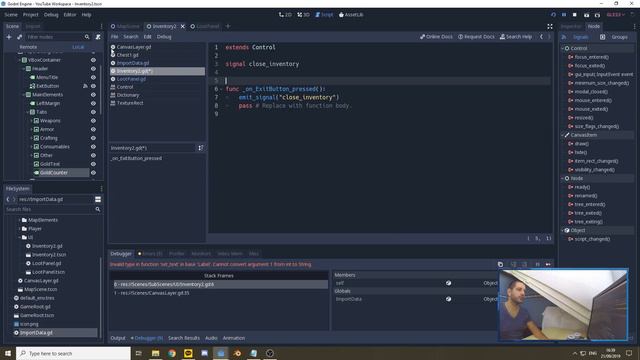Open the Groups icon in Node dock
This screenshot has height=360, width=640.
click(602, 37)
